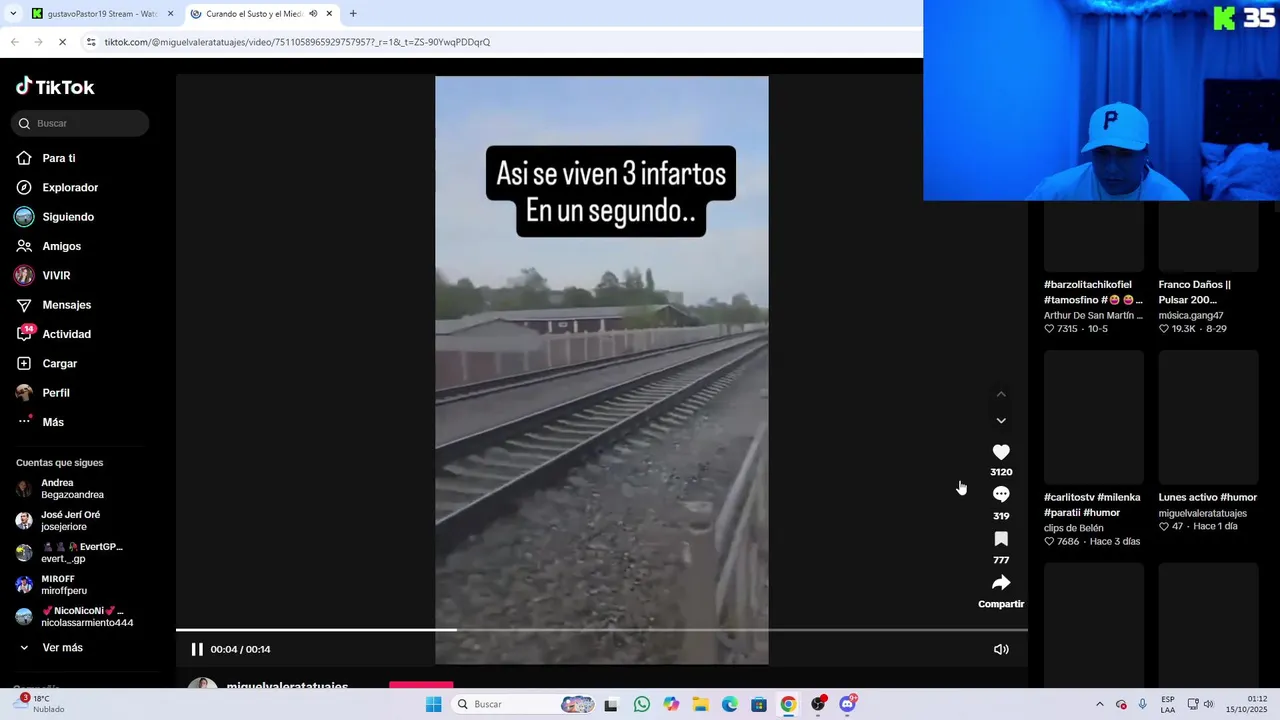The image size is (1280, 720).
Task: Close the gustavoPastor19 Stream tab
Action: [x=170, y=14]
